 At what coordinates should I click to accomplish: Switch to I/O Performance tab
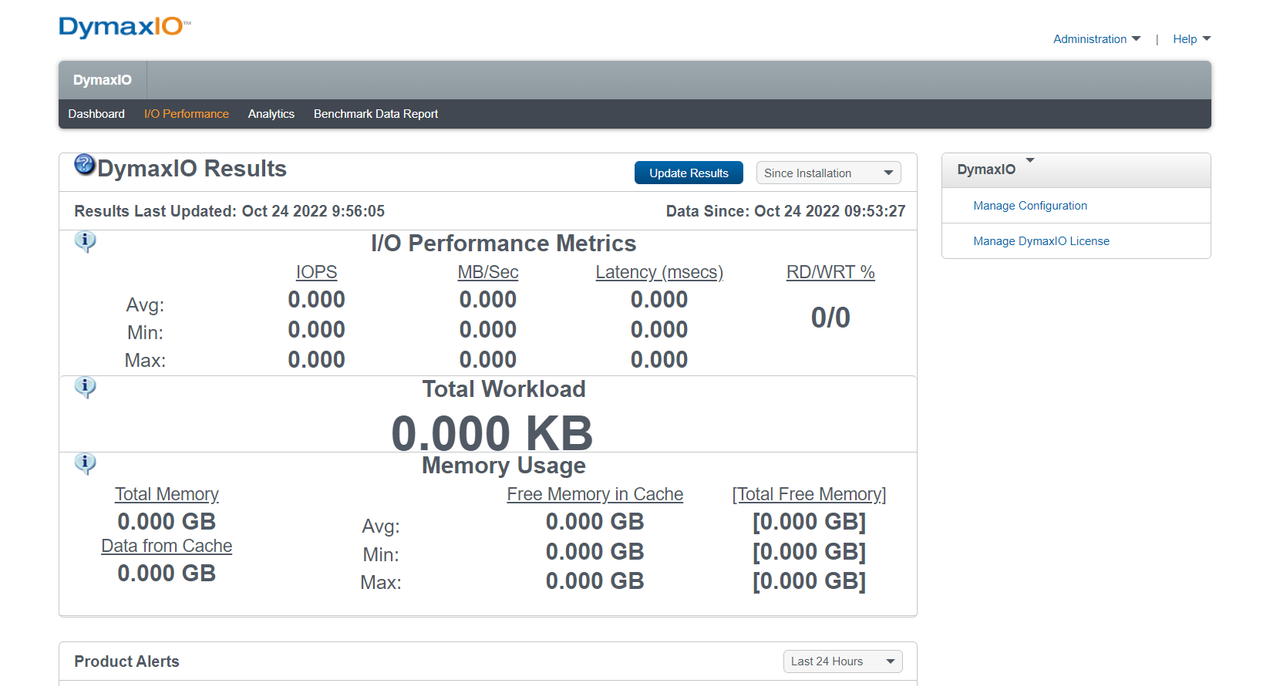186,114
